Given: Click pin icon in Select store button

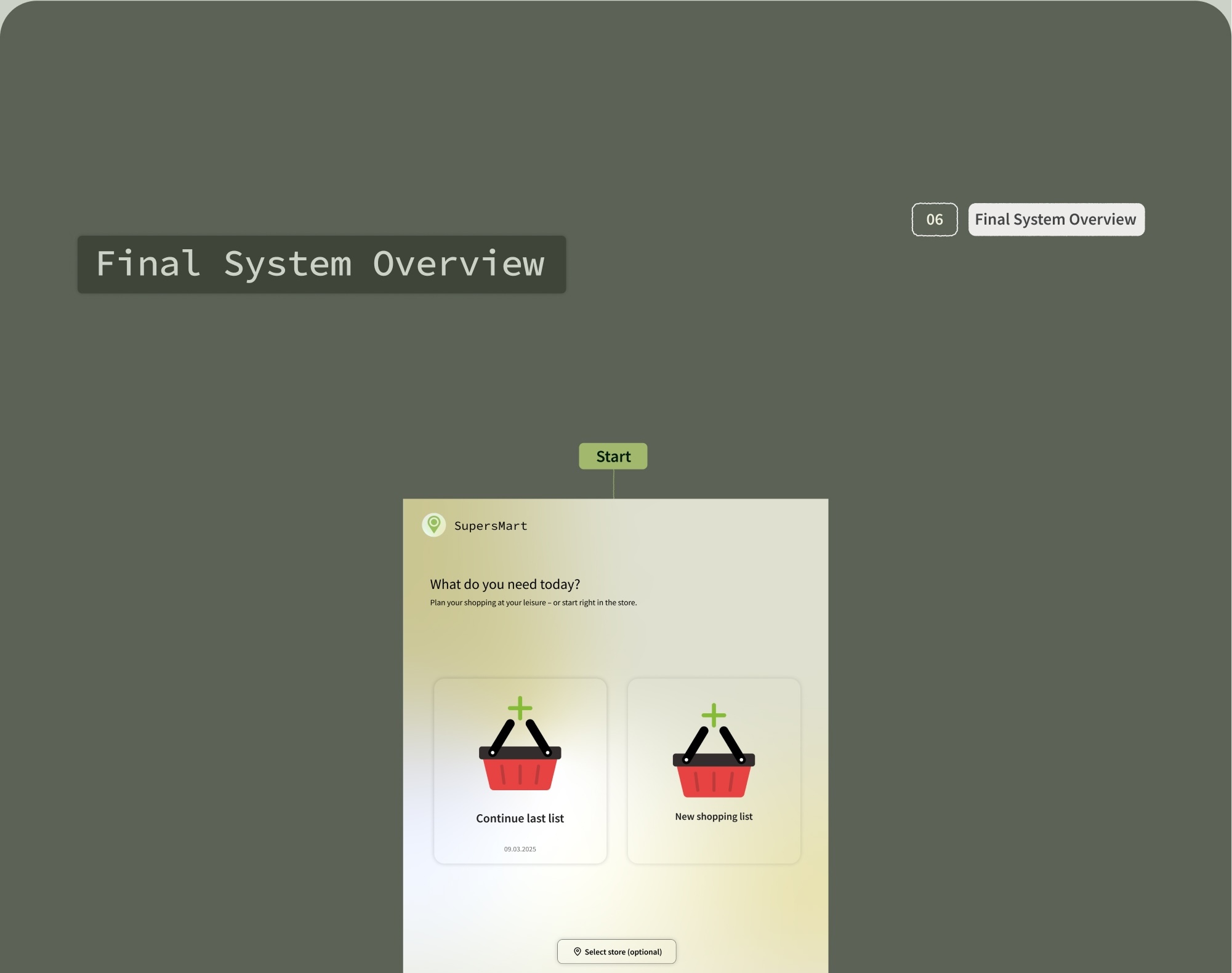Looking at the screenshot, I should click(x=578, y=951).
